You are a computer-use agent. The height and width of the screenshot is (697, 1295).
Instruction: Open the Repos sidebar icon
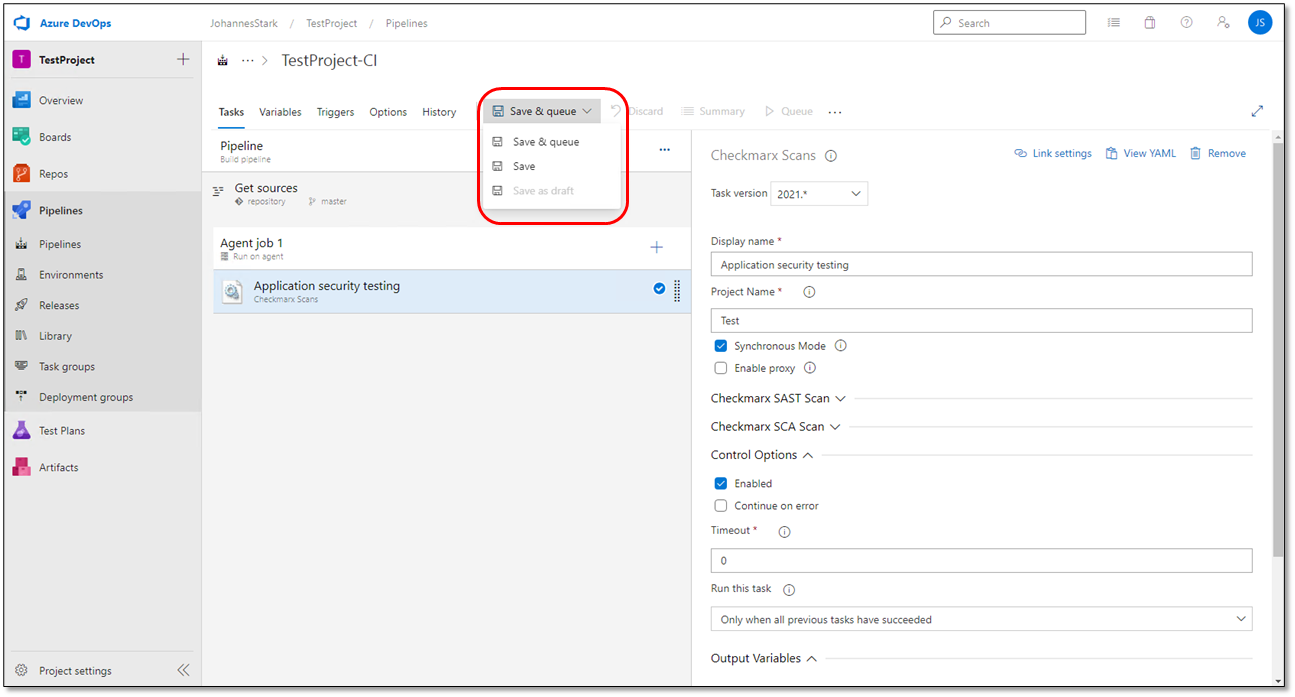click(x=22, y=174)
